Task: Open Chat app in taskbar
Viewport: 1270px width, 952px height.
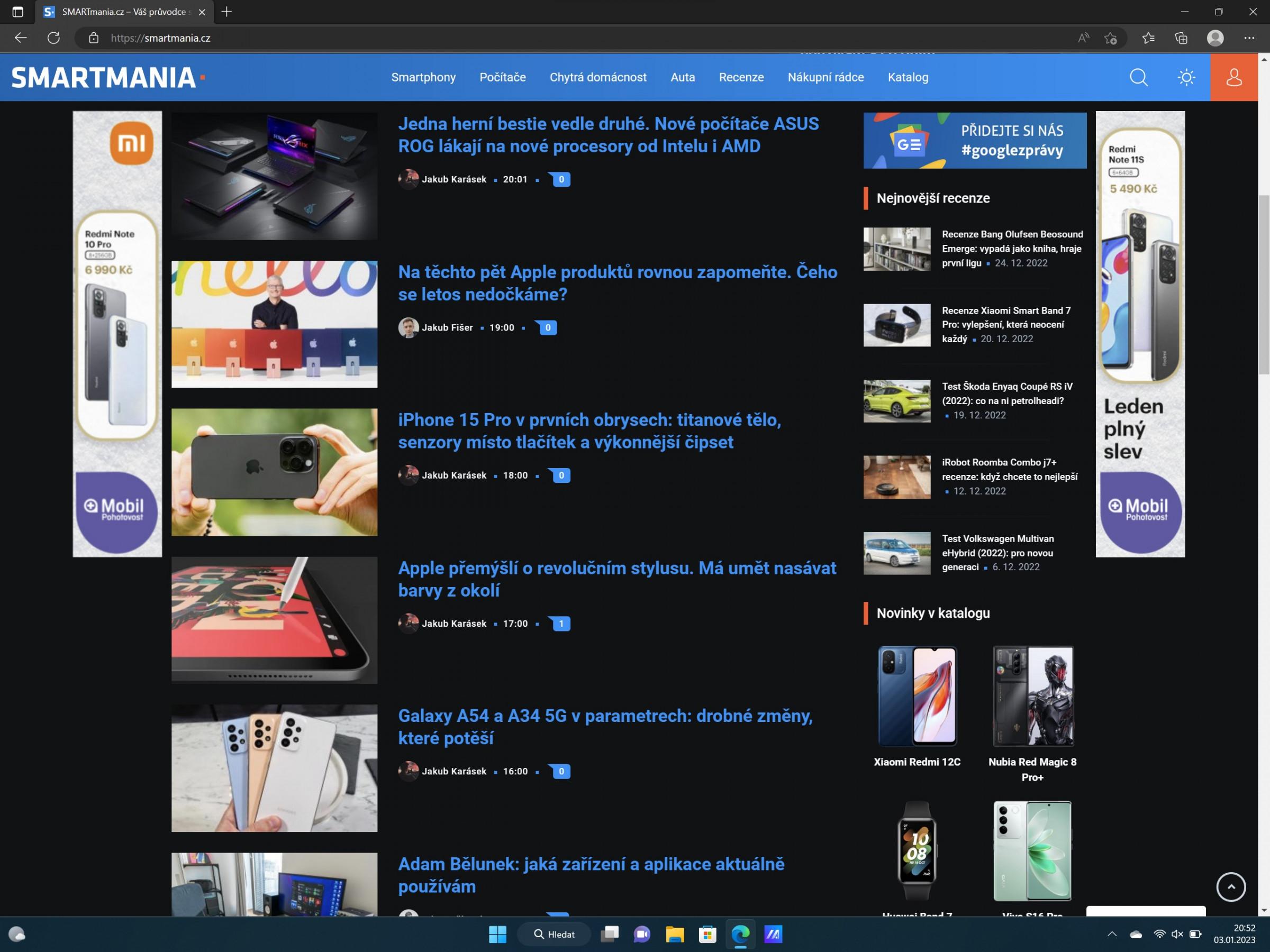Action: click(x=641, y=934)
